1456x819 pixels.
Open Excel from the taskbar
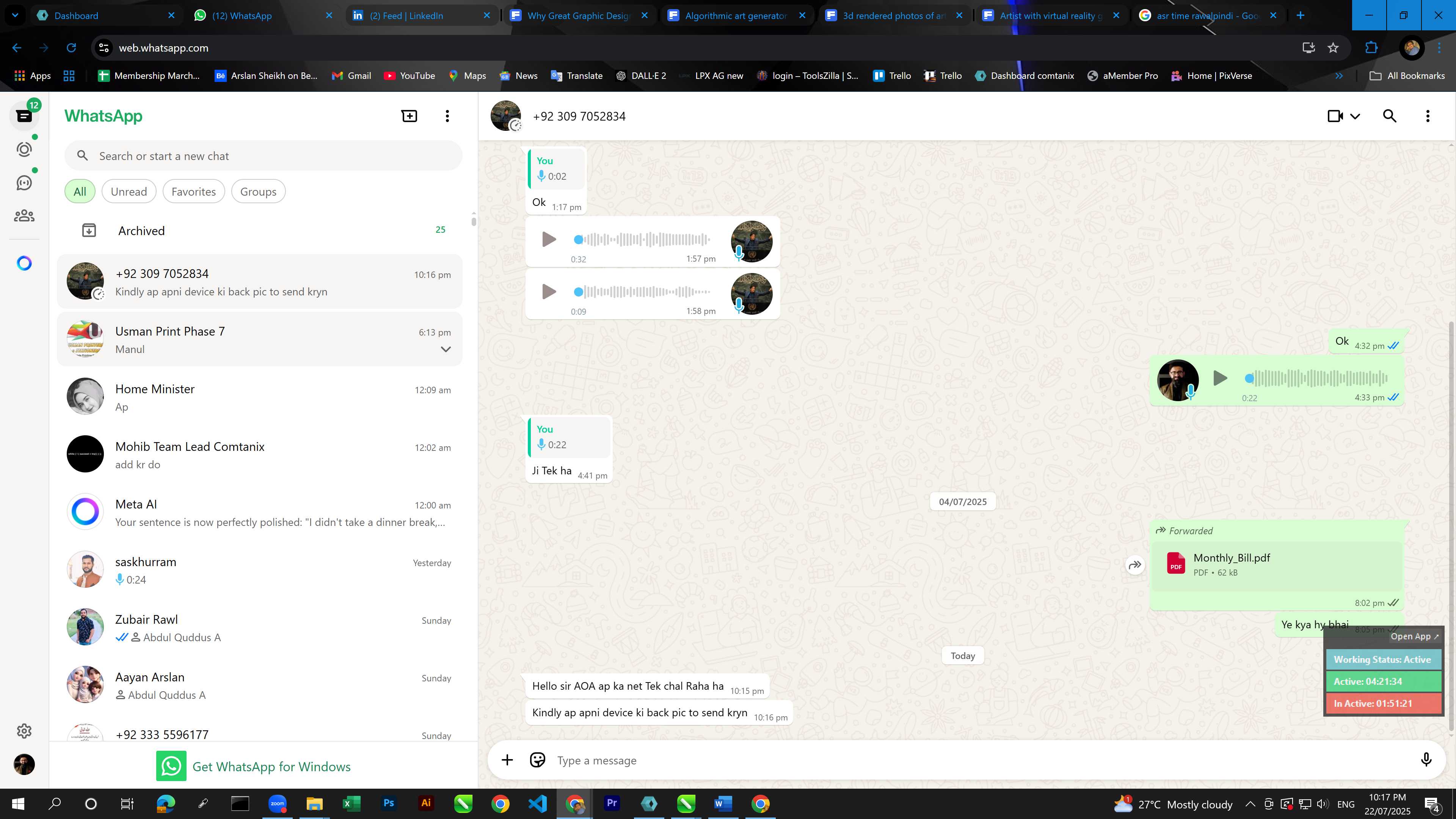(x=351, y=803)
